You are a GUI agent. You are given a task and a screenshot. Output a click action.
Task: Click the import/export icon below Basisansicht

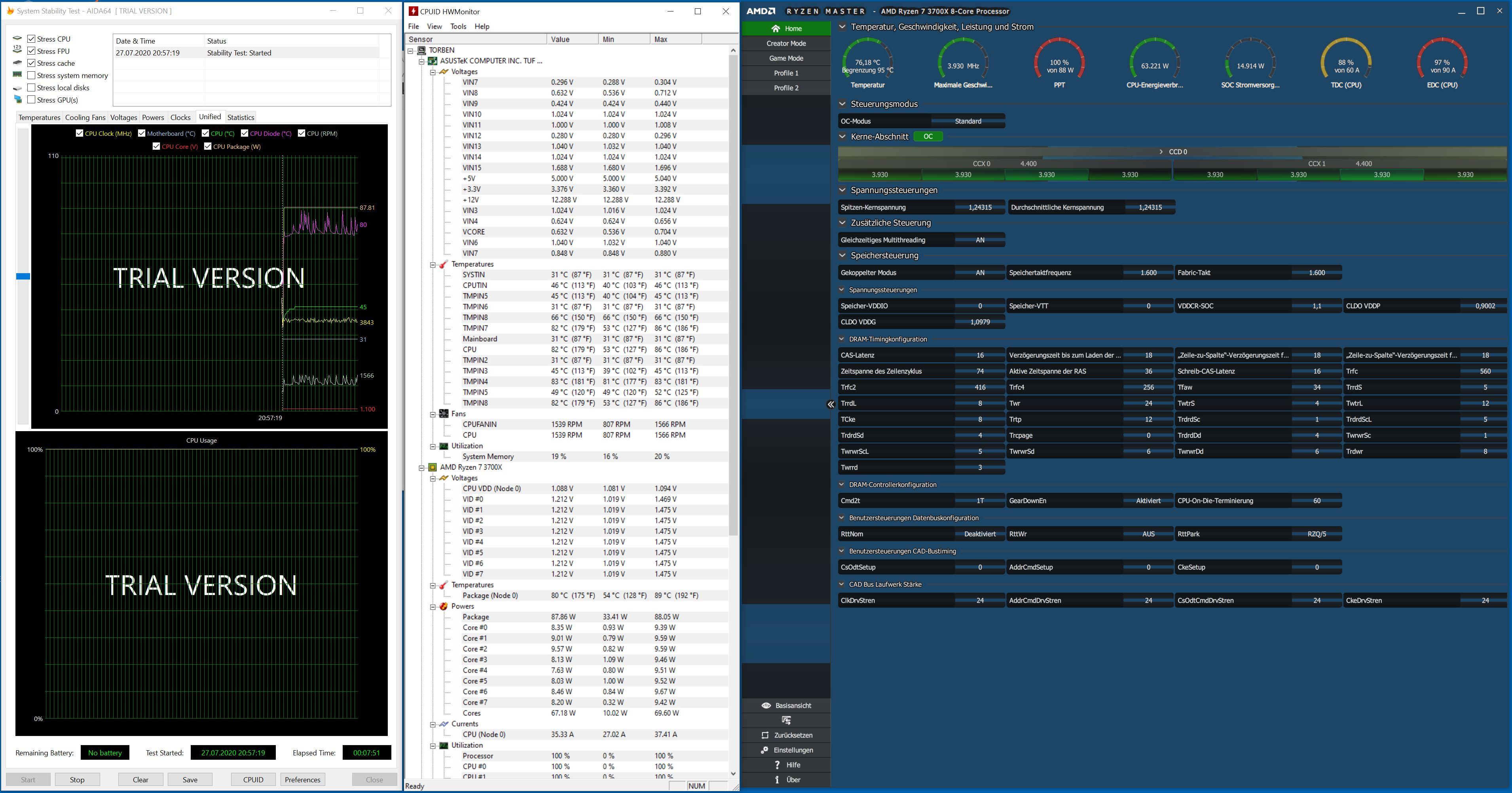(x=787, y=720)
